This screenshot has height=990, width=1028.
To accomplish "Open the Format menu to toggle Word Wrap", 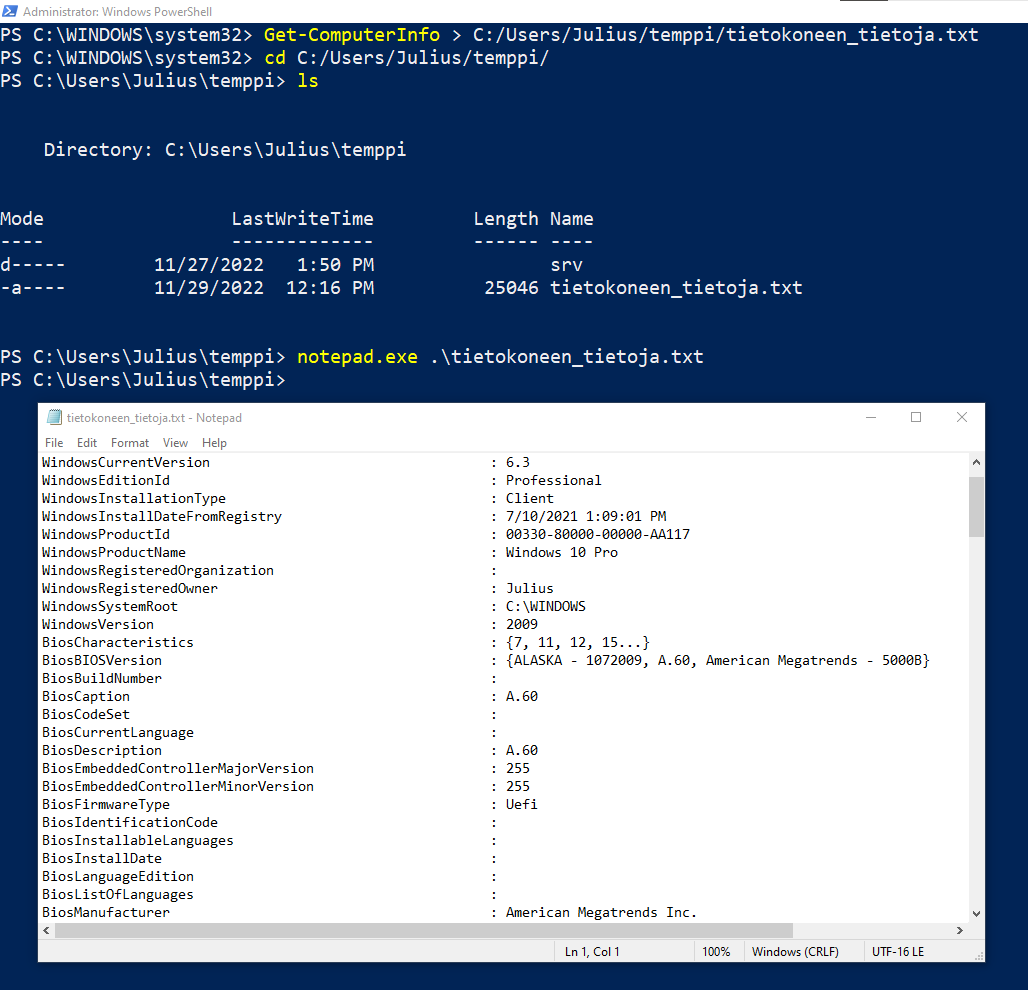I will (x=129, y=442).
